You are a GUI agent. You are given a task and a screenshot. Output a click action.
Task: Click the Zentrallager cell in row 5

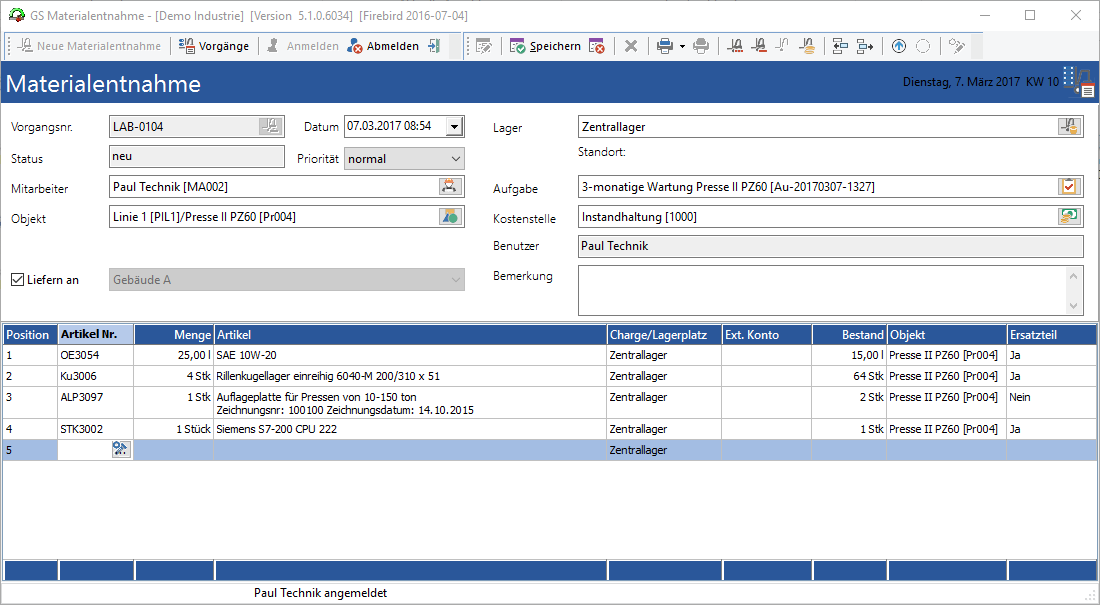[x=664, y=450]
